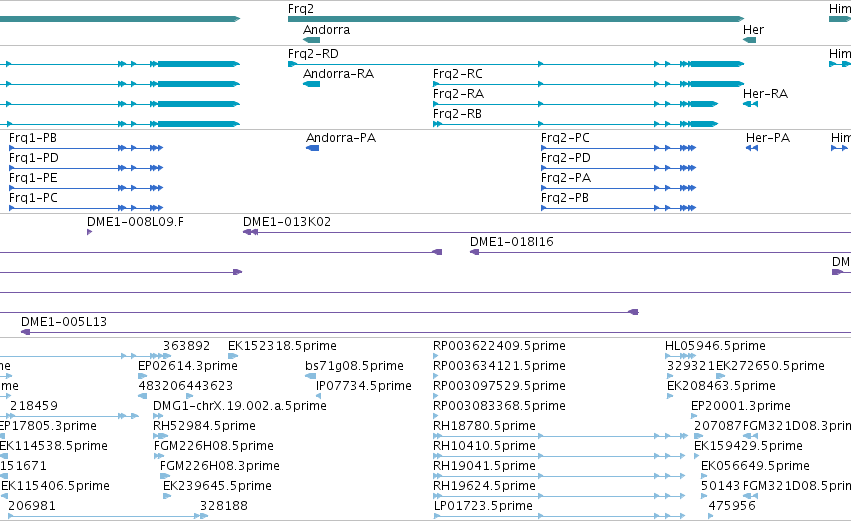Click EST EK208463.5prime

(721, 386)
